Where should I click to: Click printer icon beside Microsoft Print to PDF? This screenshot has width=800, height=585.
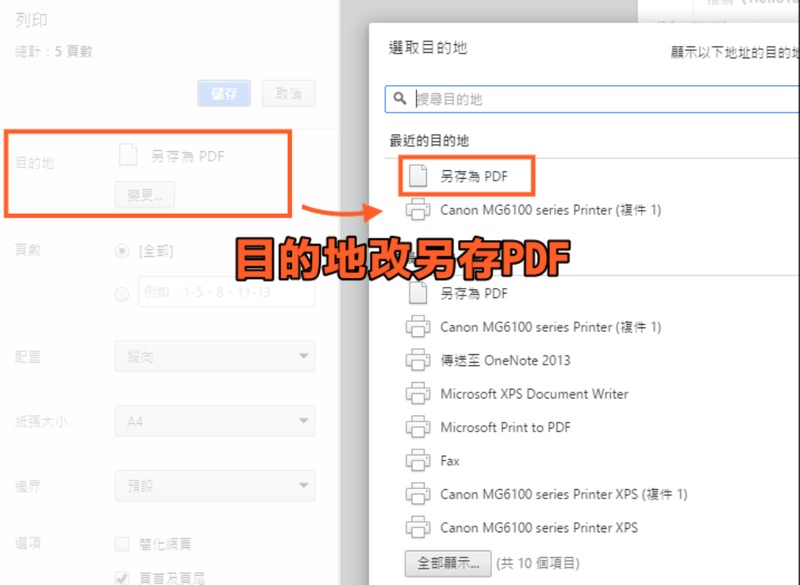[x=418, y=427]
